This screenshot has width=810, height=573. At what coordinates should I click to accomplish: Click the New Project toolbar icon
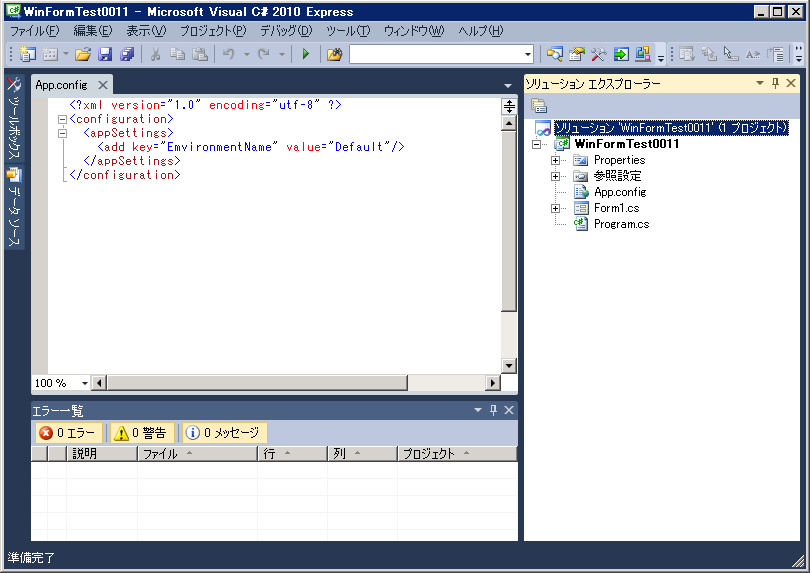(27, 54)
